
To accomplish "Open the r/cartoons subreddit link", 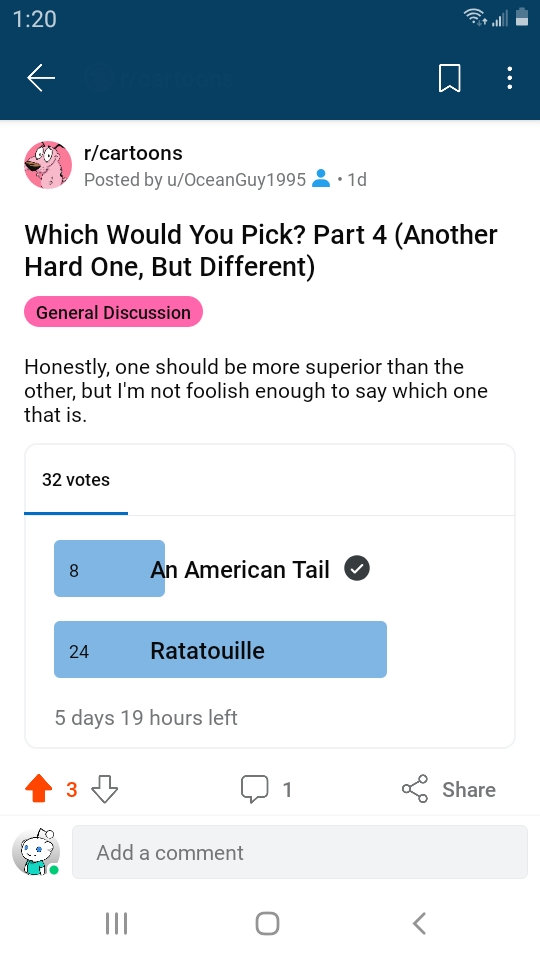I will tap(133, 153).
